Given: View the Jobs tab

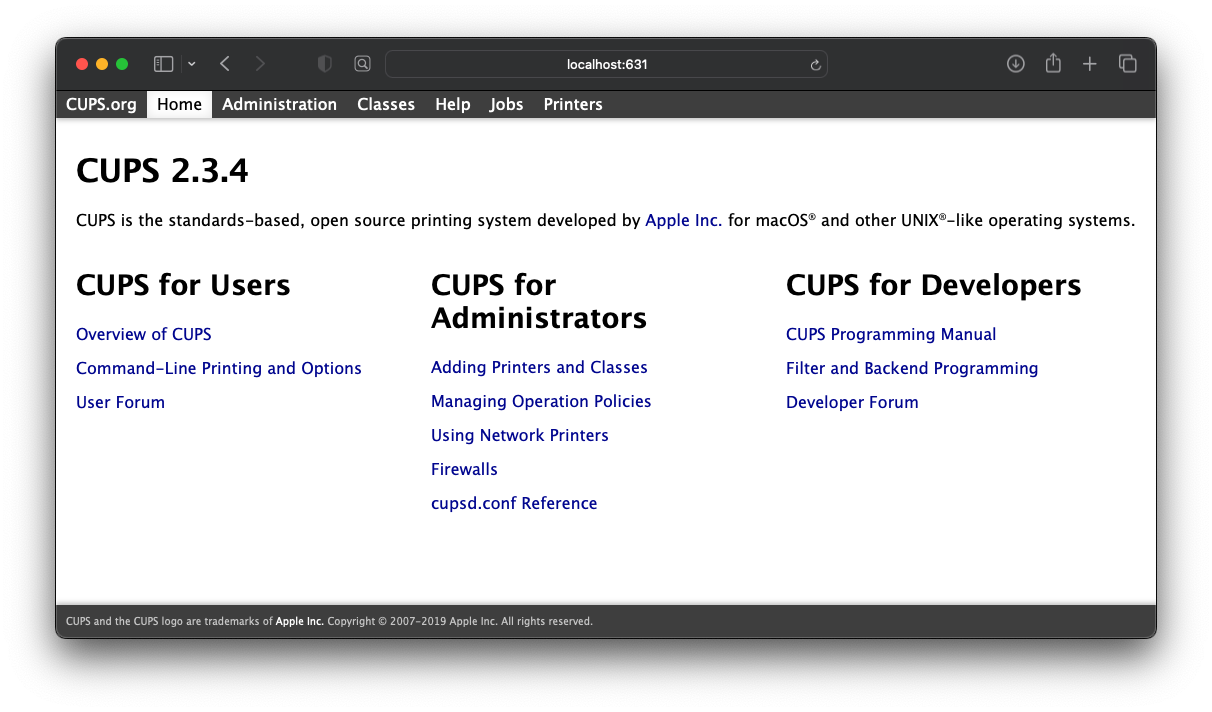Looking at the screenshot, I should [506, 104].
